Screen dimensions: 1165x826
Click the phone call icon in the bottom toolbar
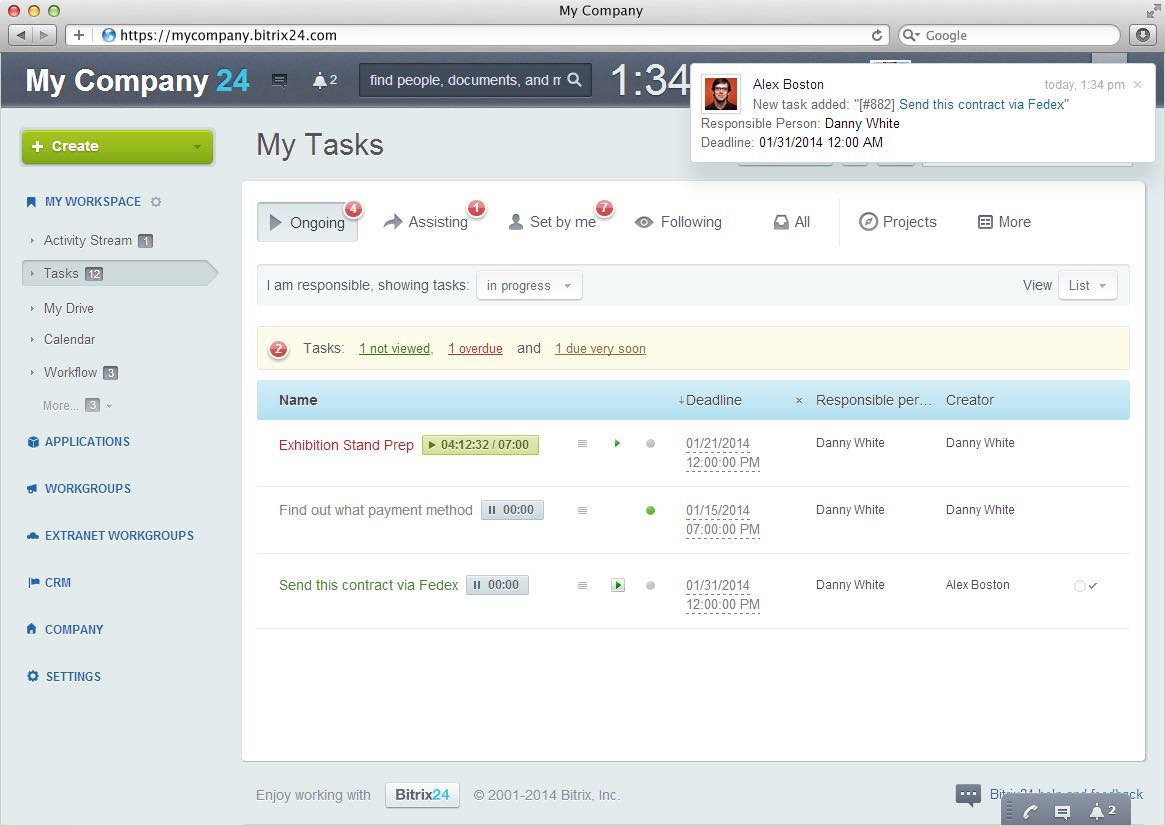[1029, 811]
